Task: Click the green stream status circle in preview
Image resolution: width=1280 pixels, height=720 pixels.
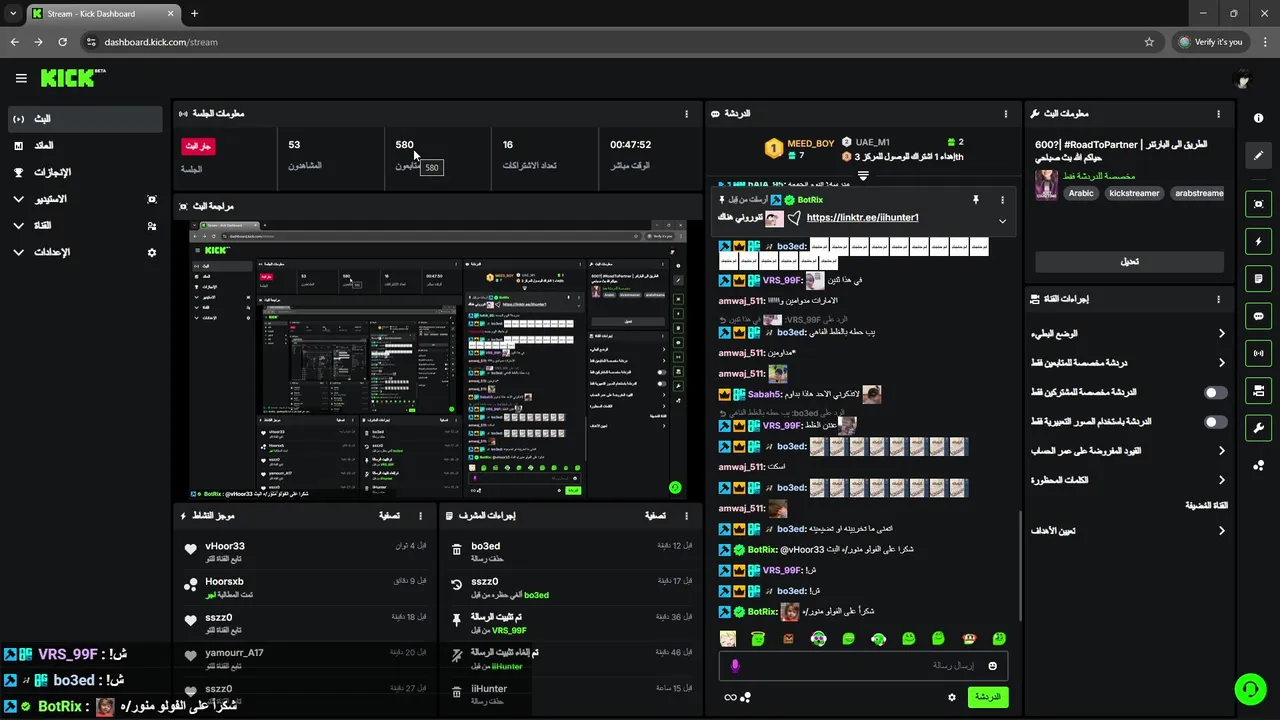Action: pos(675,488)
